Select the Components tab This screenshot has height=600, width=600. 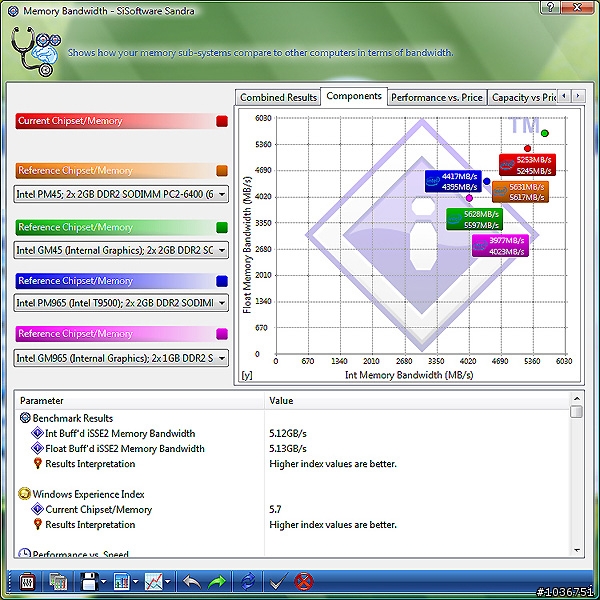[354, 96]
